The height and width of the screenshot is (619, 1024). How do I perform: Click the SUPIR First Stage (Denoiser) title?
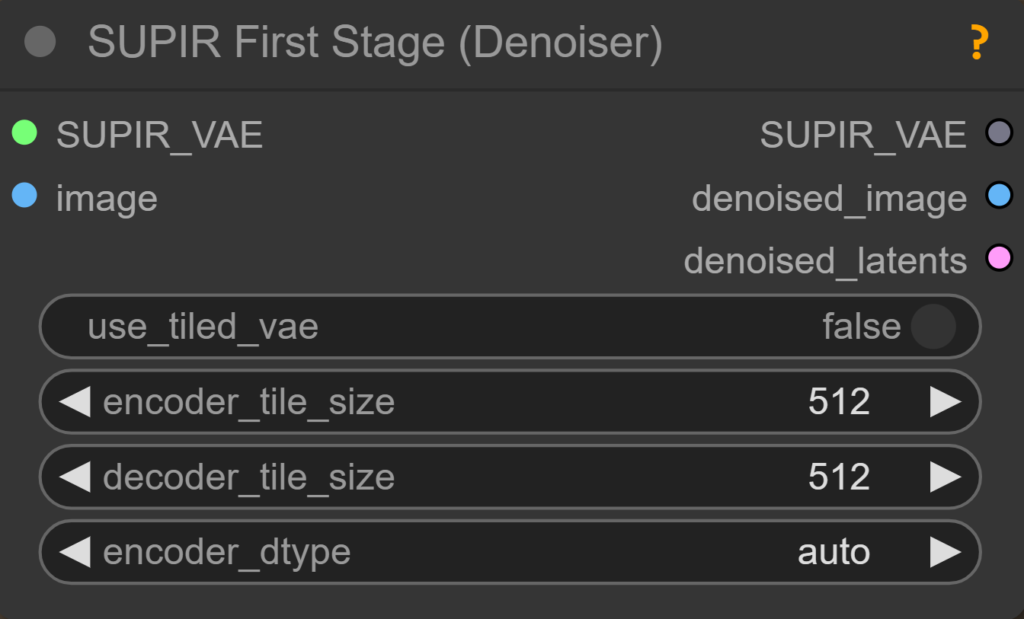pos(375,44)
